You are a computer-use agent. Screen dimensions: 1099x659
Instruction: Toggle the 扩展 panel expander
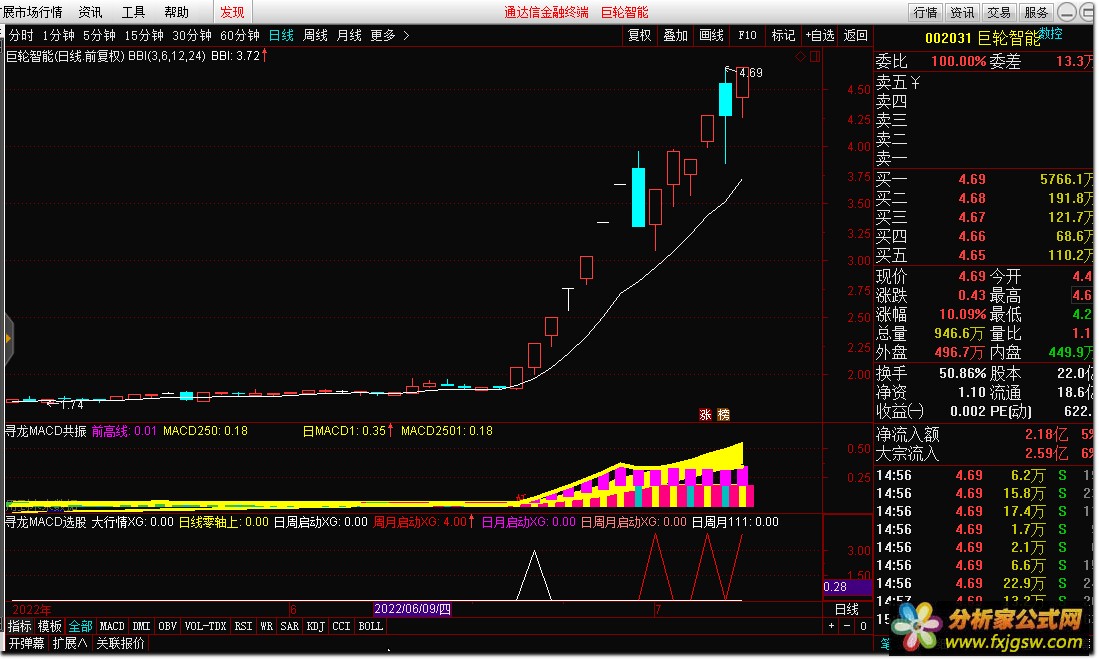point(70,643)
